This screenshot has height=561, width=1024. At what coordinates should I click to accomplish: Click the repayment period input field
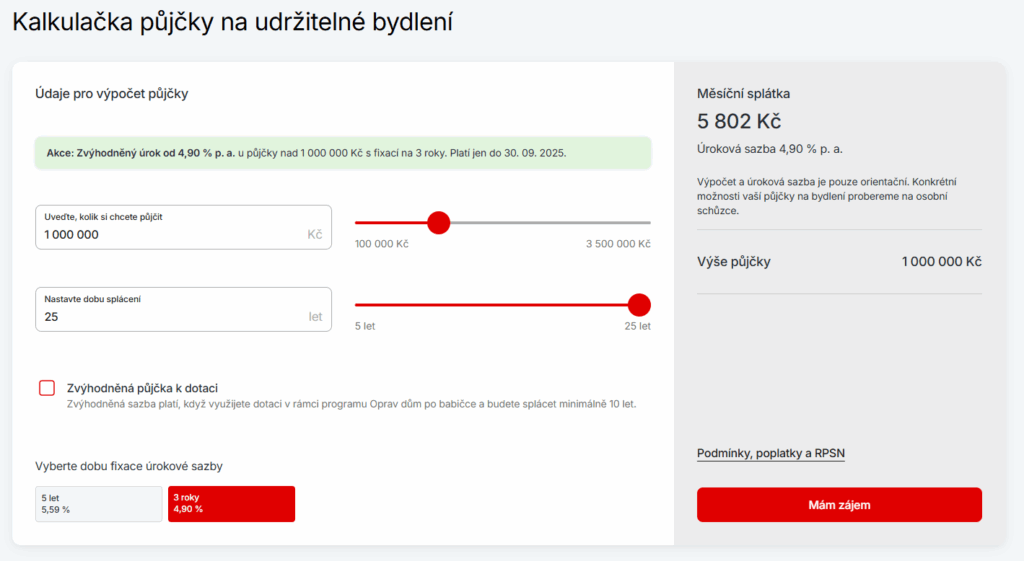tap(170, 317)
